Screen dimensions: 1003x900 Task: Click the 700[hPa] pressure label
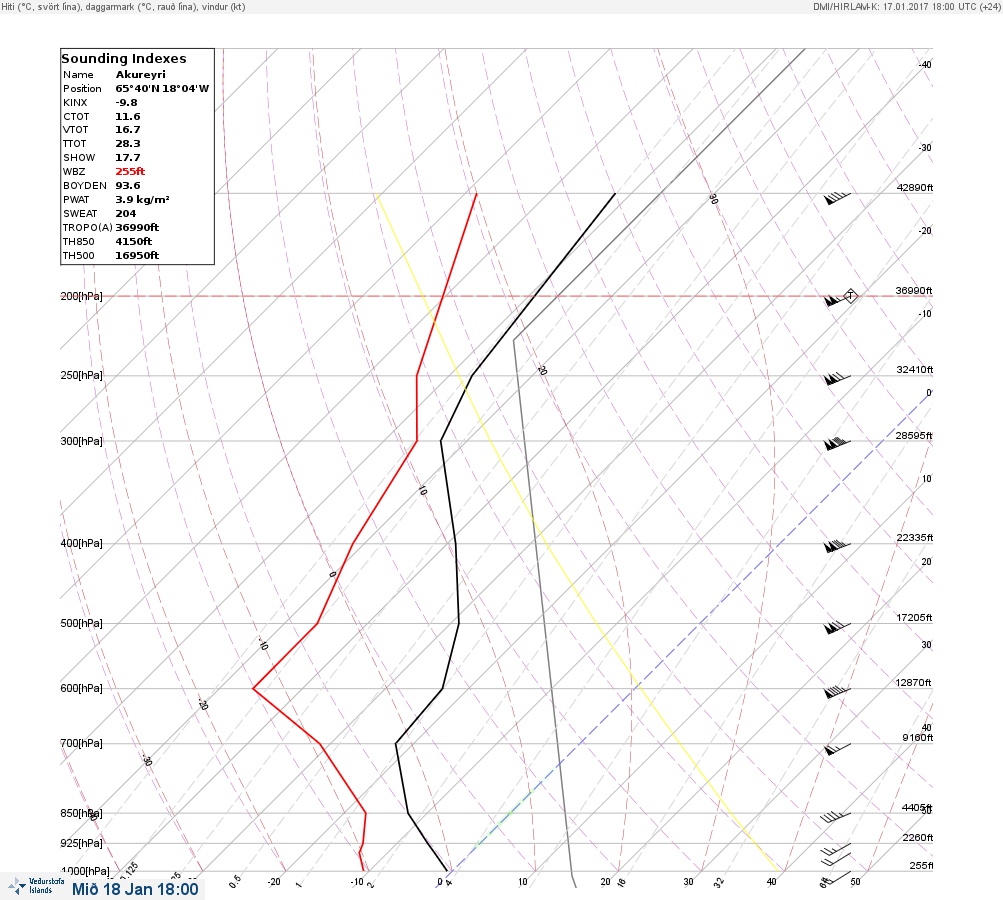pyautogui.click(x=81, y=743)
